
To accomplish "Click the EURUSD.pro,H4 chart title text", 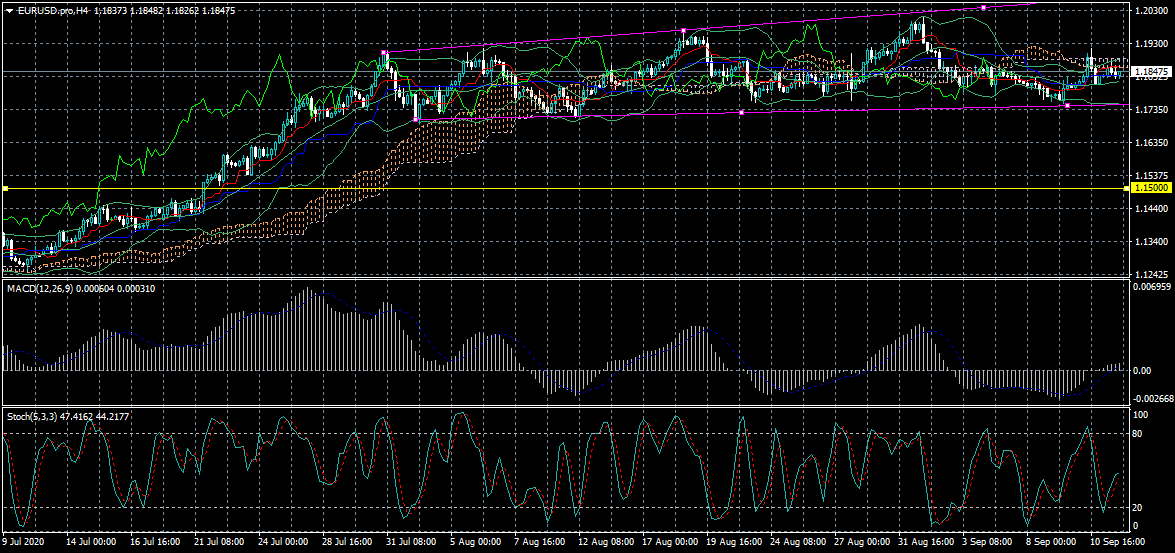I will (x=54, y=9).
